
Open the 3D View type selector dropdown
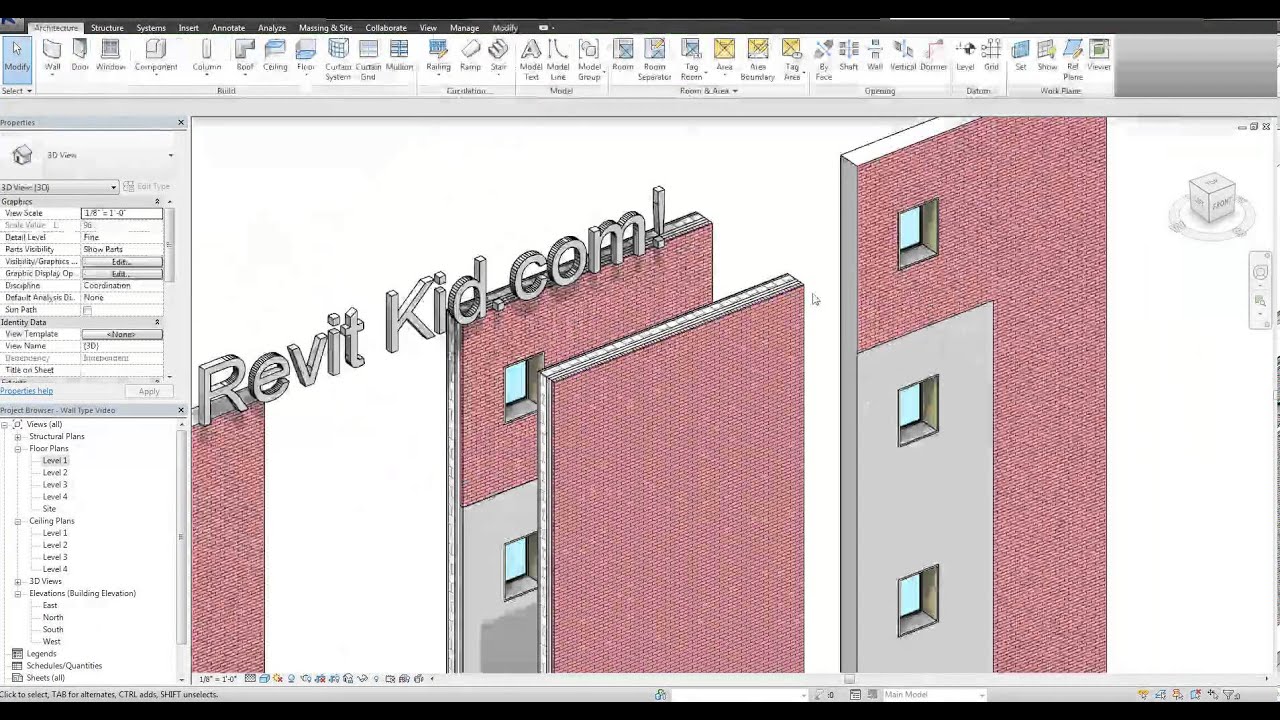tap(170, 155)
